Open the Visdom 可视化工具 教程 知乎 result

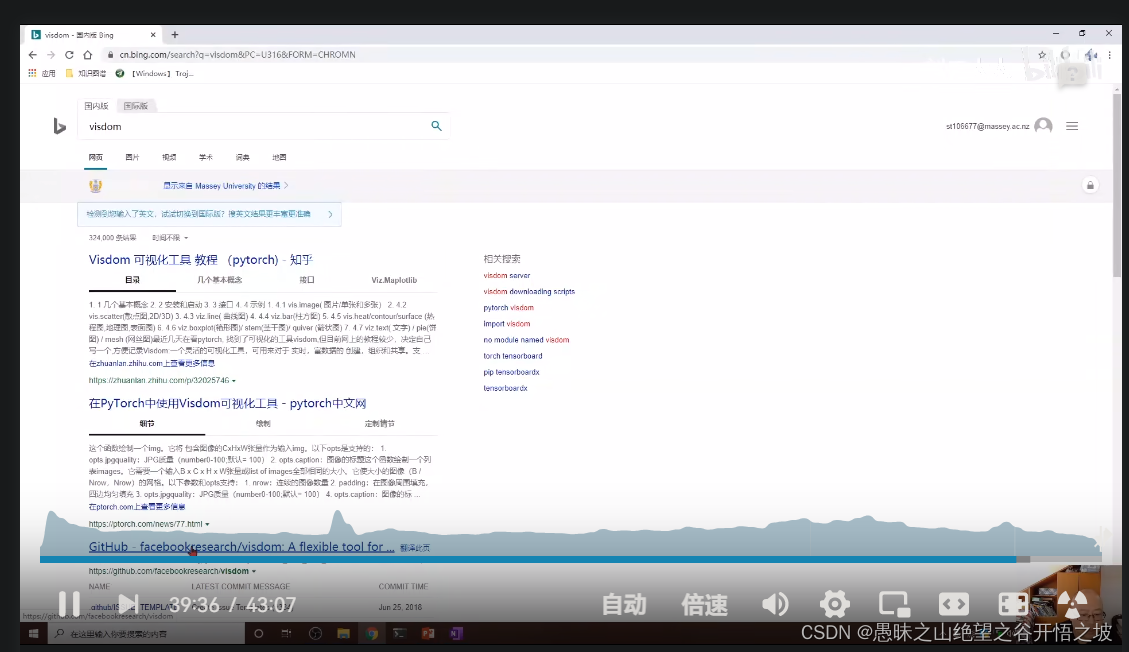(201, 260)
